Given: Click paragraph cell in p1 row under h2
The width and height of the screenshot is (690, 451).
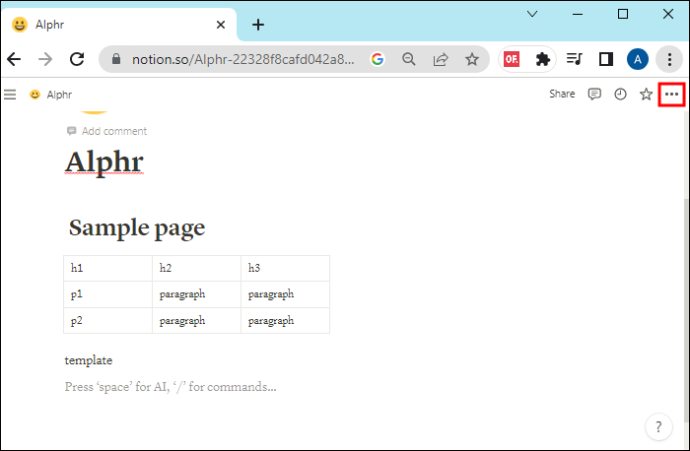Looking at the screenshot, I should pyautogui.click(x=197, y=294).
